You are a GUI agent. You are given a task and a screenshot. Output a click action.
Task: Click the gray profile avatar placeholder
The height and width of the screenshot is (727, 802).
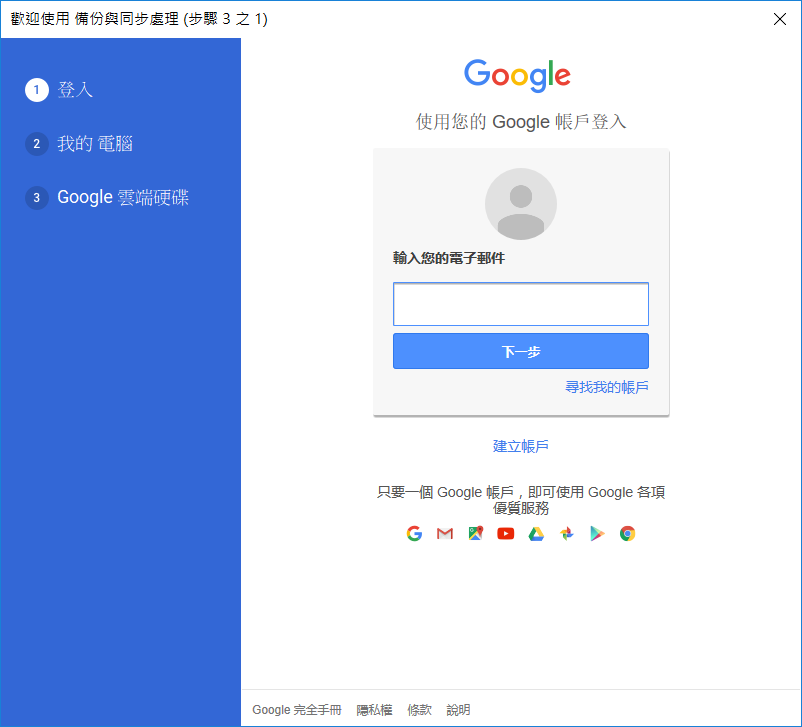pos(521,204)
